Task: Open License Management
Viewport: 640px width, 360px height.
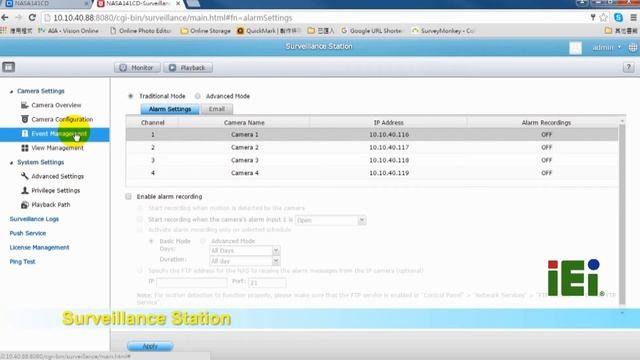Action: click(39, 248)
